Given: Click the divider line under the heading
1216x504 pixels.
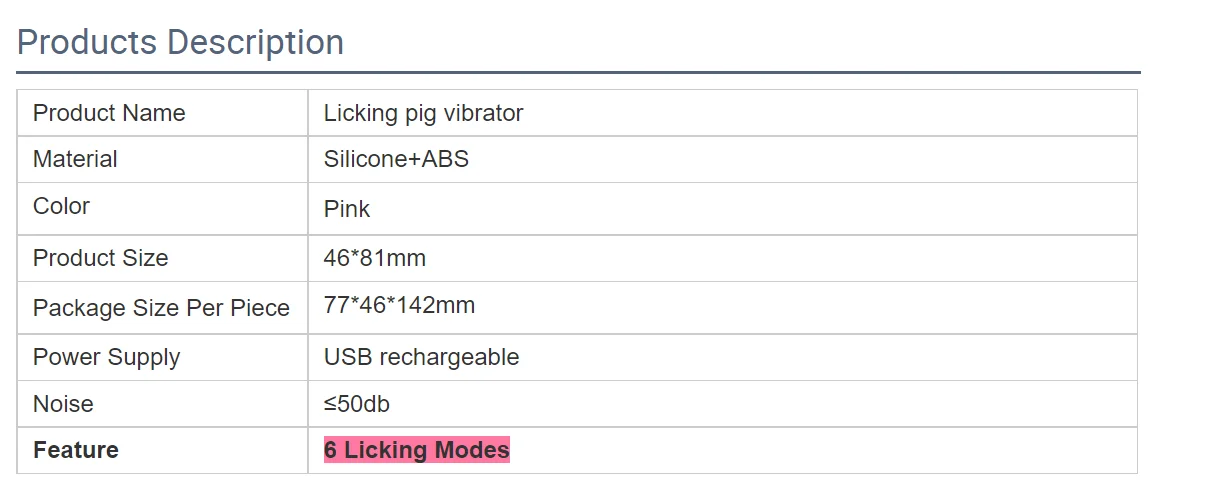Looking at the screenshot, I should tap(578, 72).
